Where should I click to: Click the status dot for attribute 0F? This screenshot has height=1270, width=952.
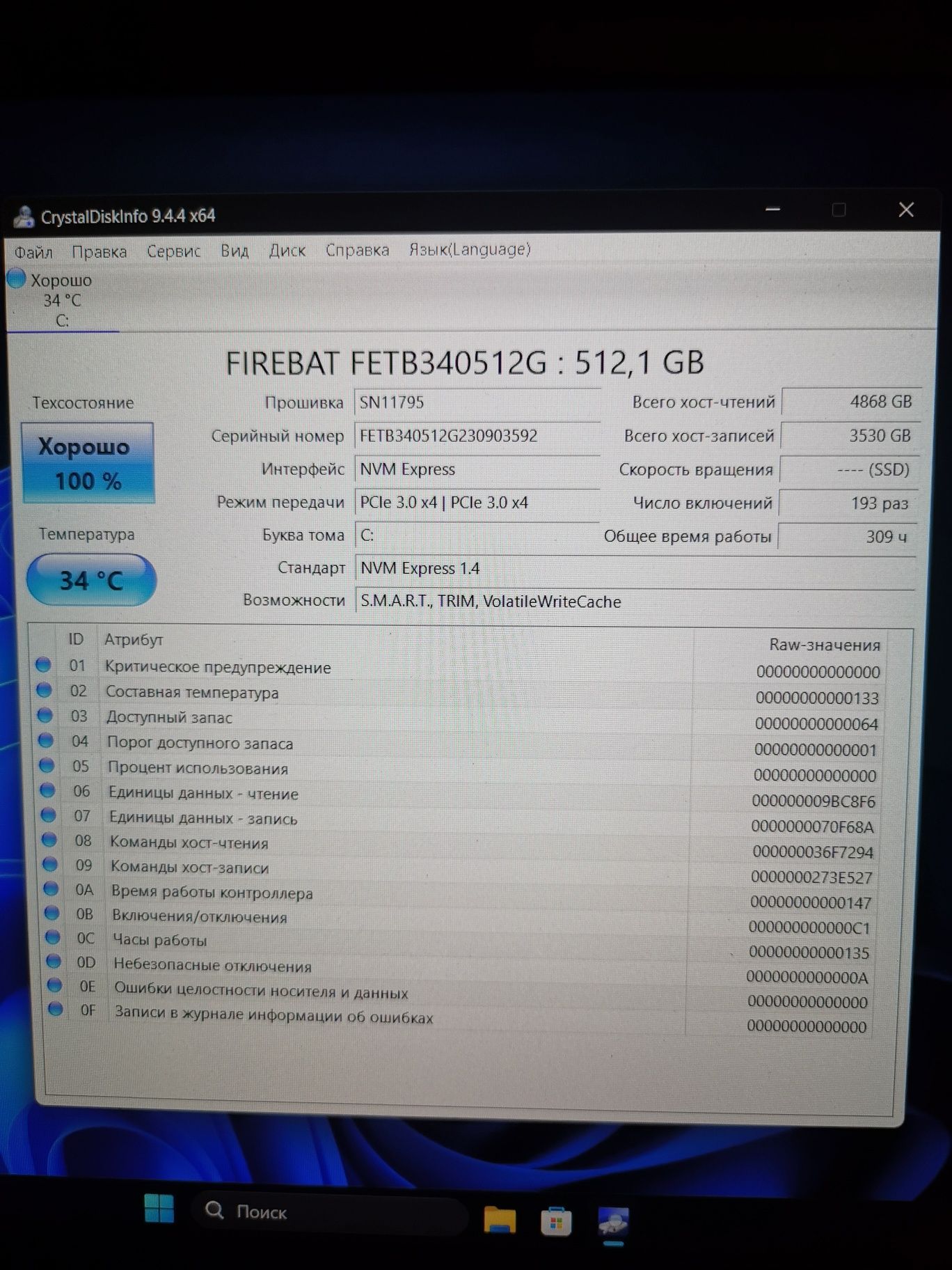[x=56, y=1009]
